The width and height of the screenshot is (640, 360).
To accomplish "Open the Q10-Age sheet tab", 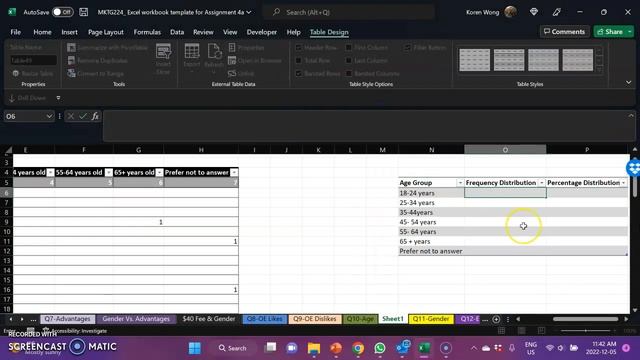I will point(360,319).
